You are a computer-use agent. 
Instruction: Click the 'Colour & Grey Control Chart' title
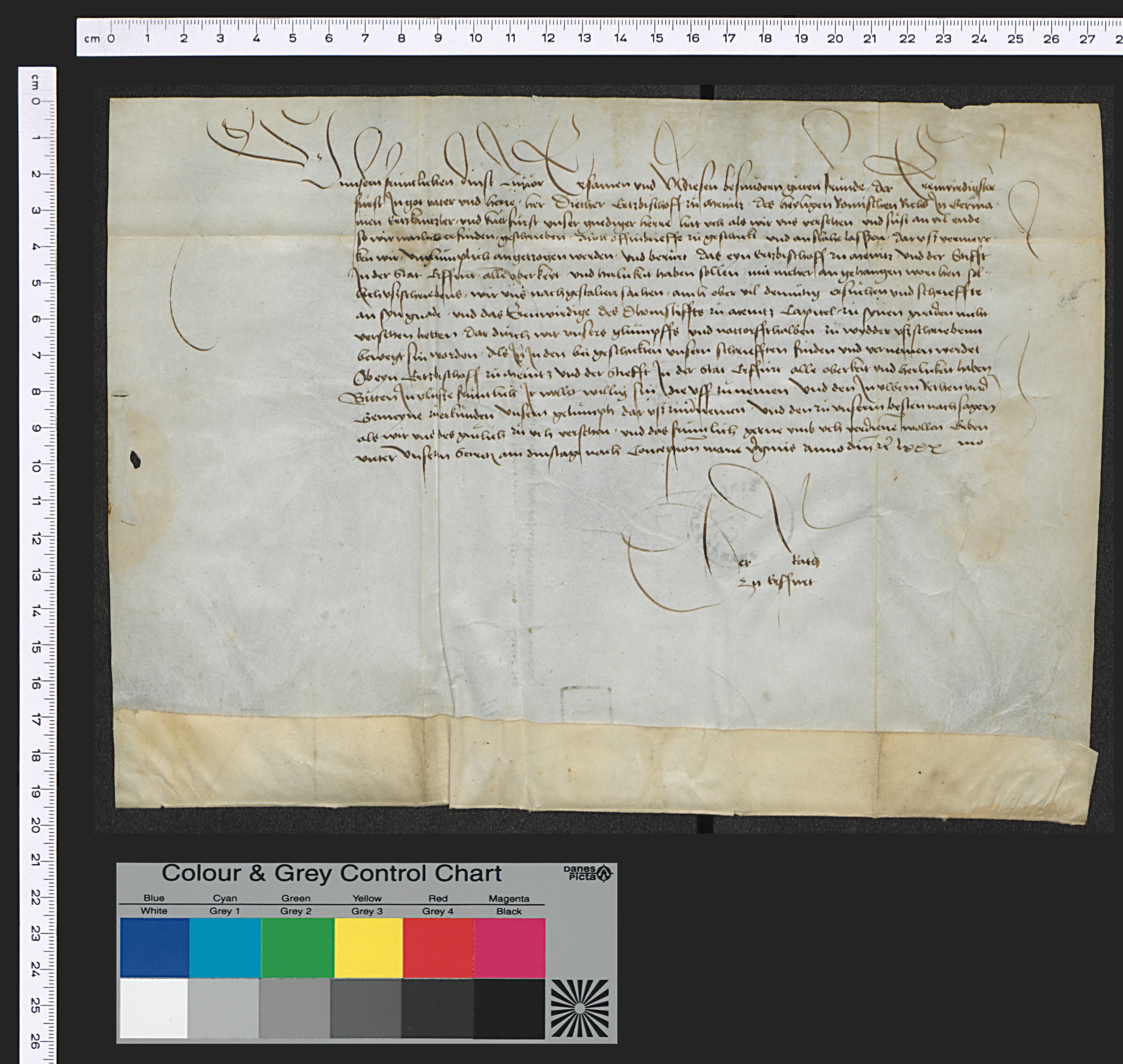pos(331,873)
